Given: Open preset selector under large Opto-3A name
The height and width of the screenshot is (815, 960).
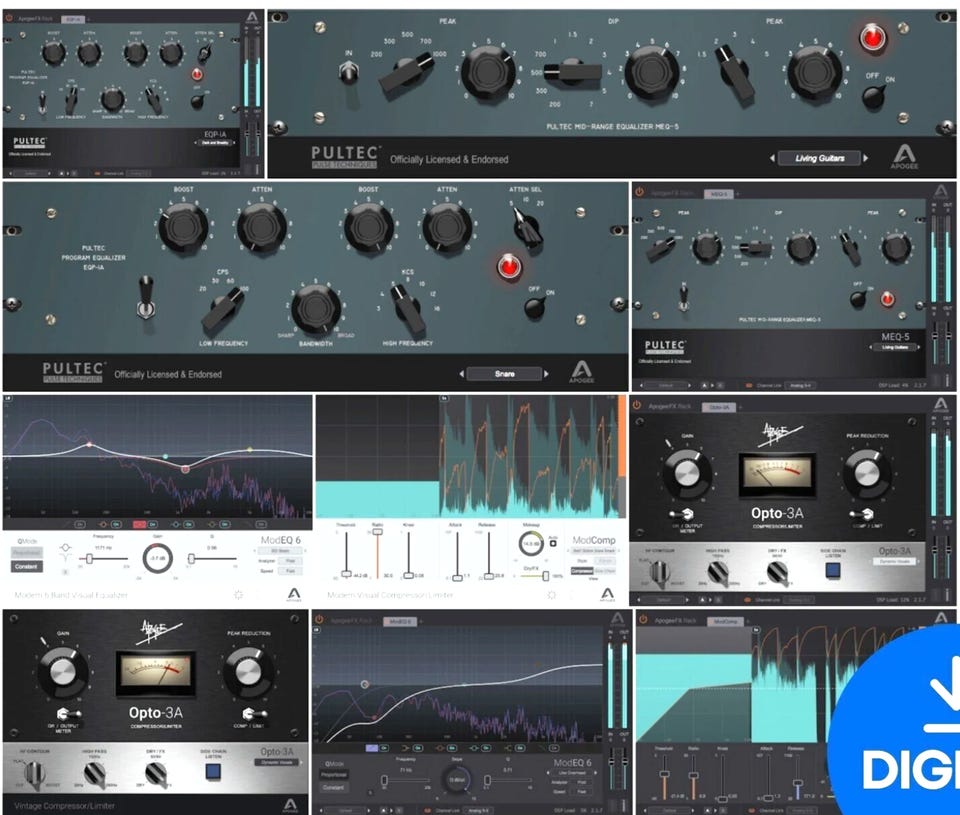Looking at the screenshot, I should point(277,762).
